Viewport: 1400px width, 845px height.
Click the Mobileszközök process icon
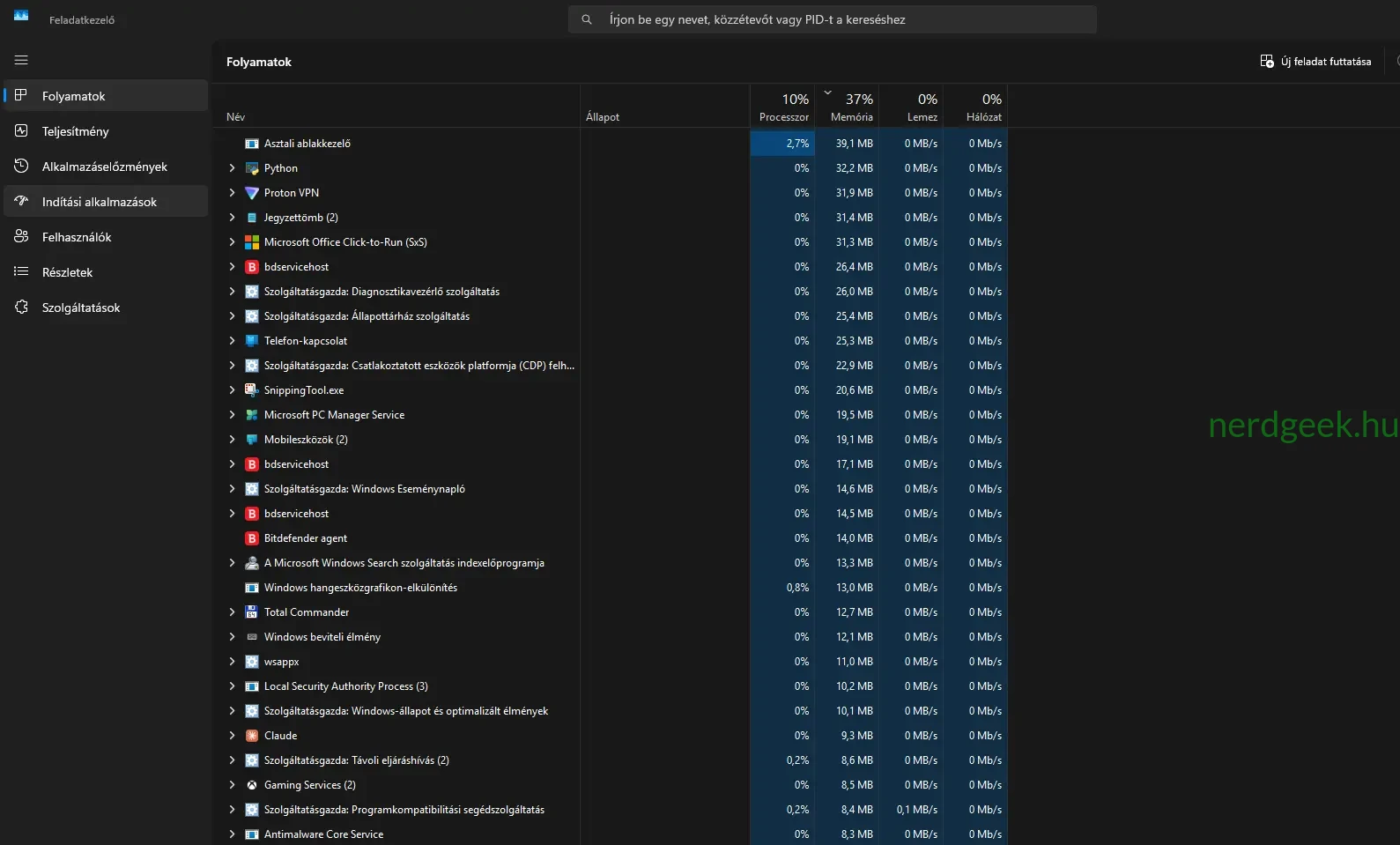click(252, 440)
